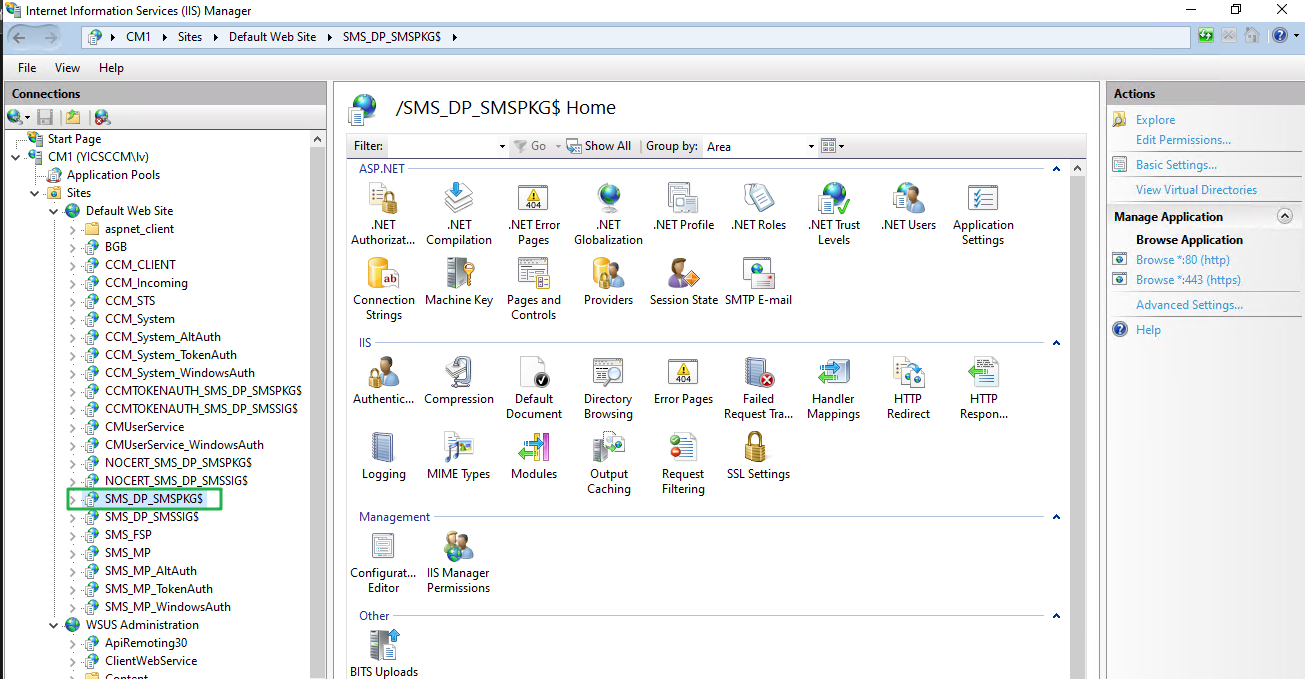Viewport: 1305px width, 679px height.
Task: Open the View menu
Action: 67,68
